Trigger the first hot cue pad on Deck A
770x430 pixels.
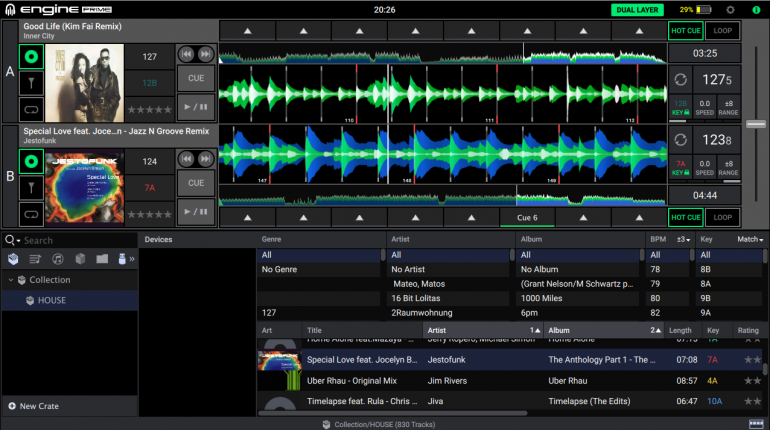point(248,31)
